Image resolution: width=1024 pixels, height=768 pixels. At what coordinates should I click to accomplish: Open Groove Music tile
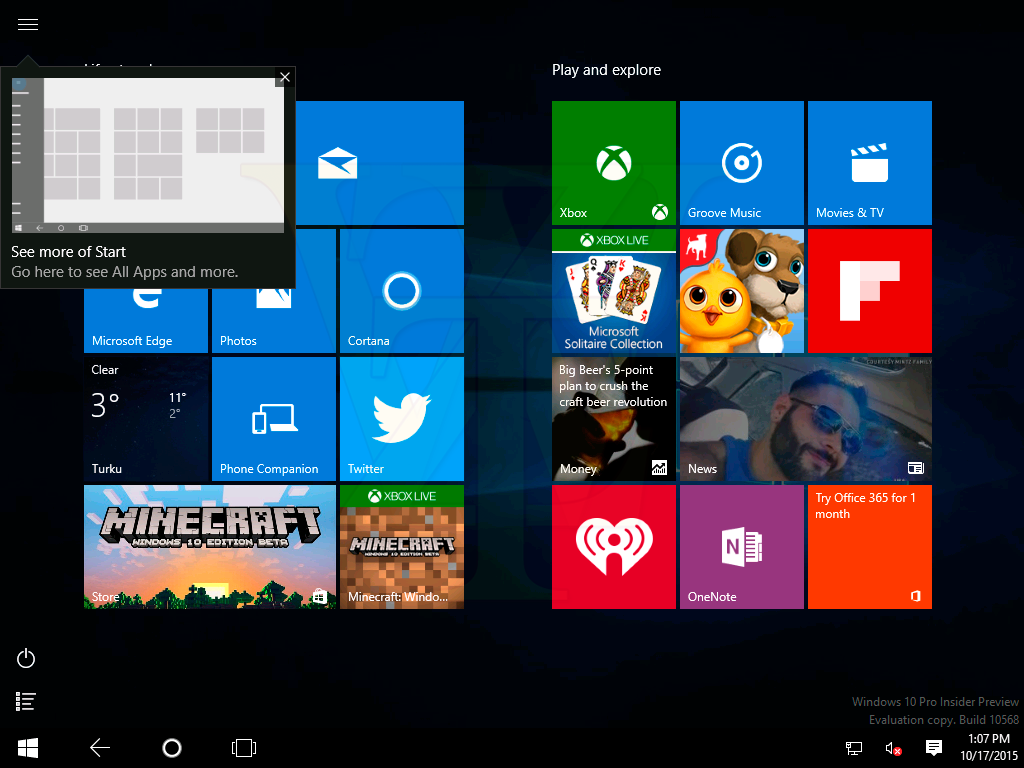coord(742,163)
